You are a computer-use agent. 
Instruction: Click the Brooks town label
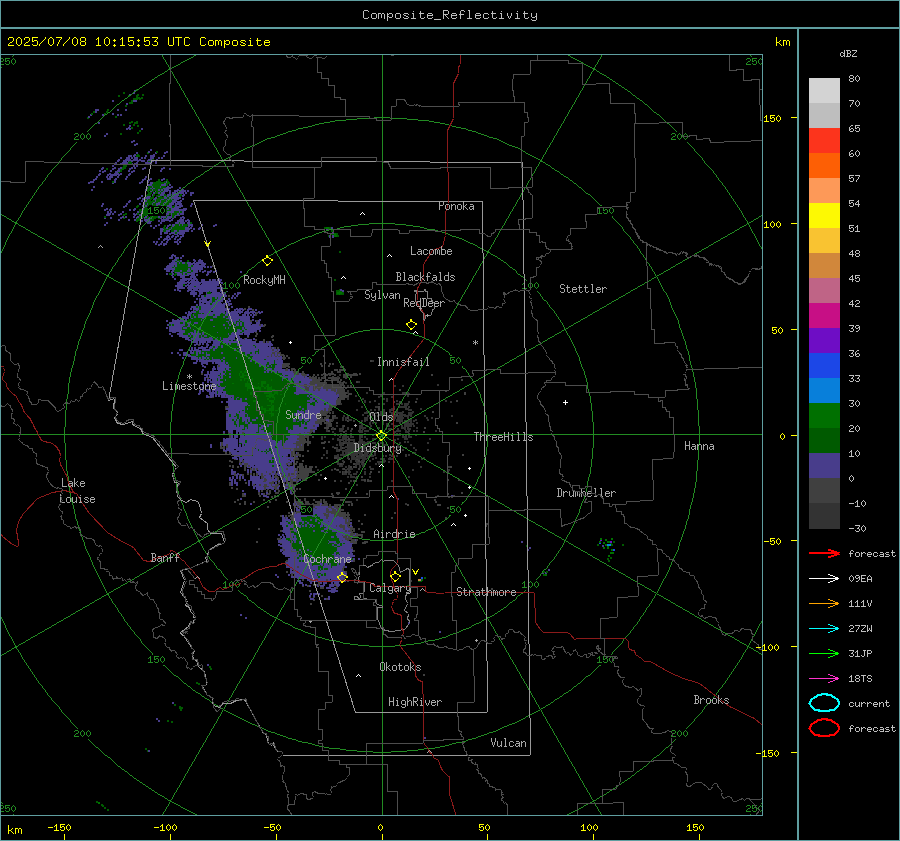point(711,700)
